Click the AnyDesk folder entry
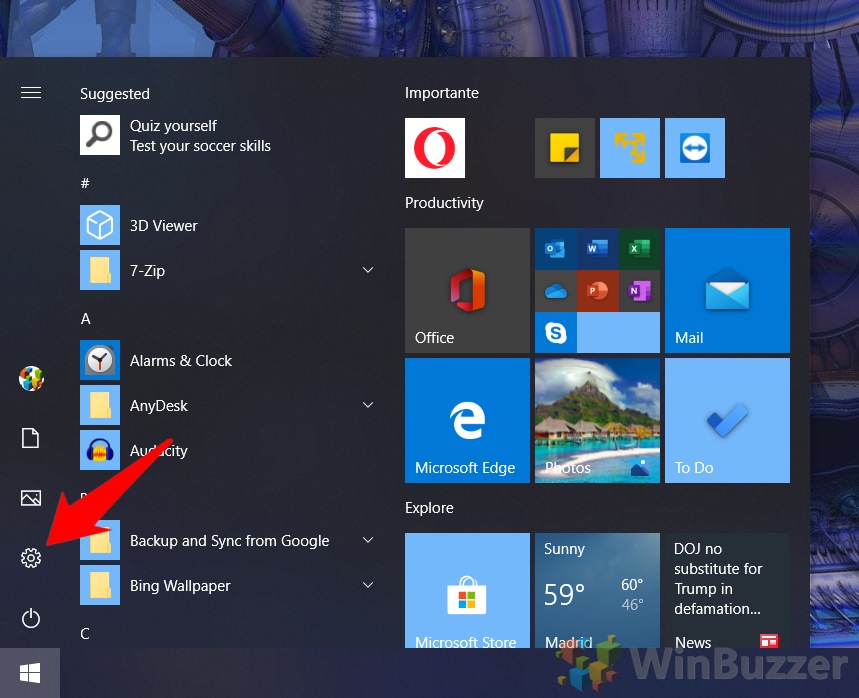Image resolution: width=859 pixels, height=698 pixels. pyautogui.click(x=227, y=405)
